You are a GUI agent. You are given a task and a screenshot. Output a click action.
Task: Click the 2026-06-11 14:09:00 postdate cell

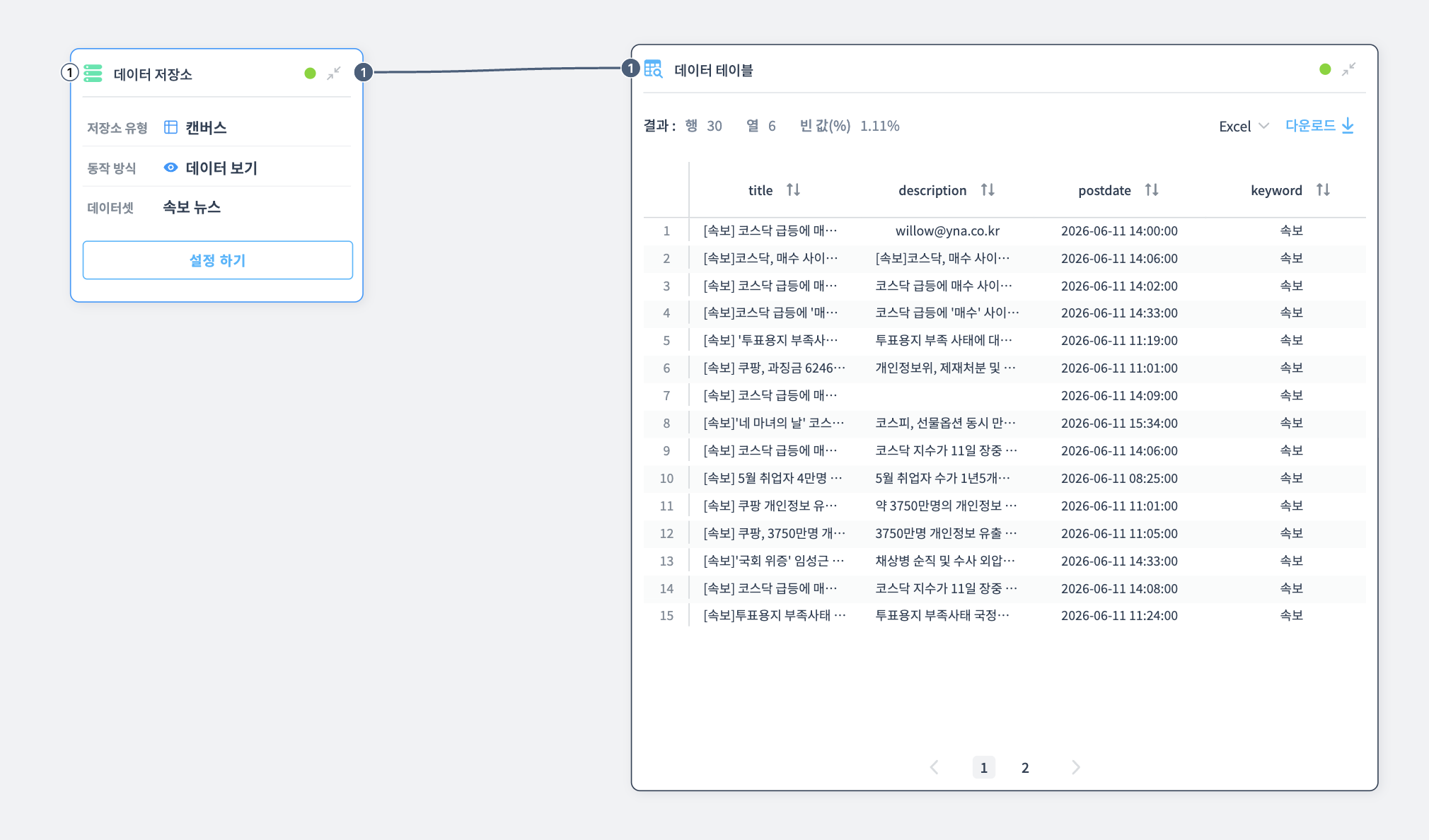click(x=1119, y=395)
